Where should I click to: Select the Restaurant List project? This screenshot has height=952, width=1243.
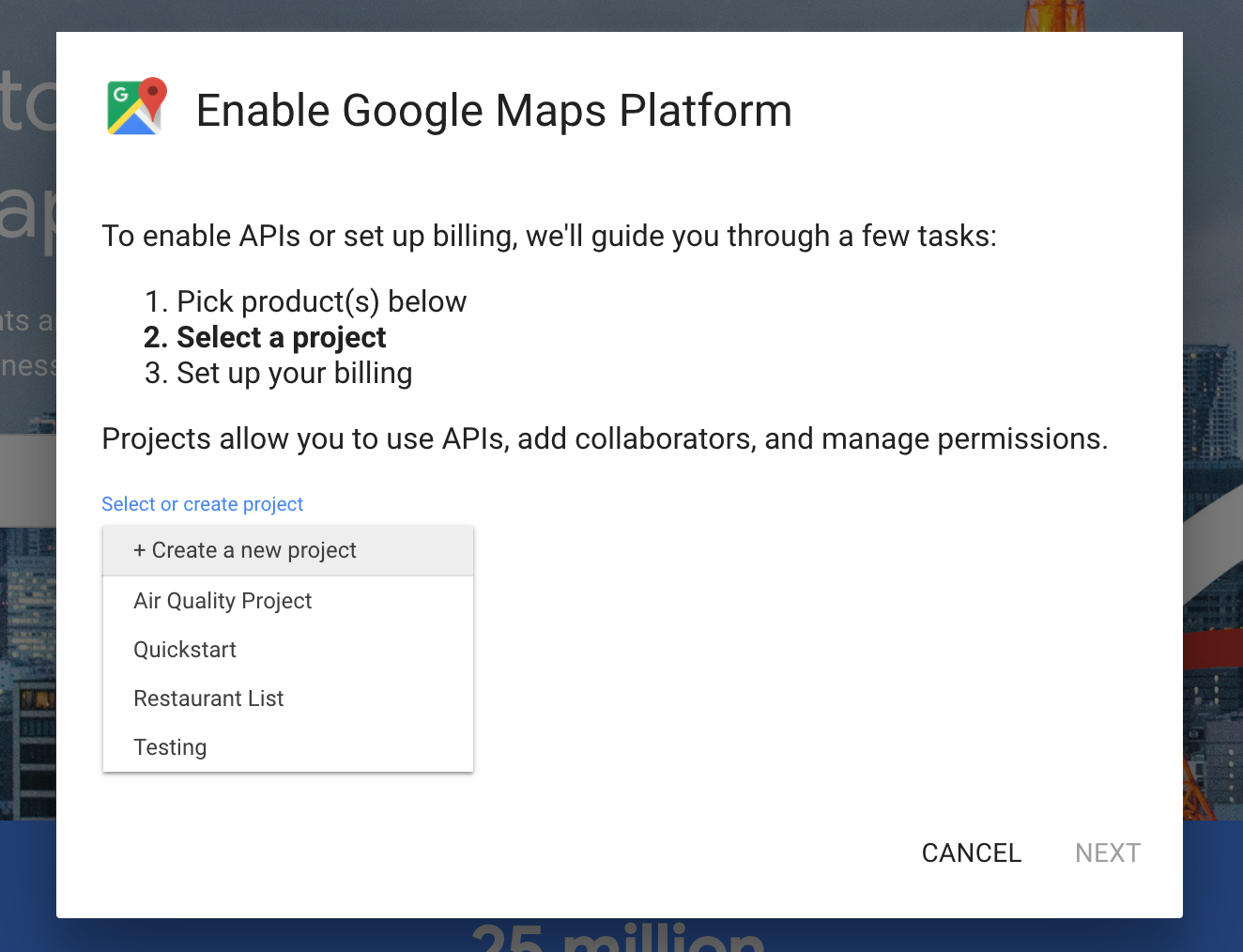[x=288, y=699]
